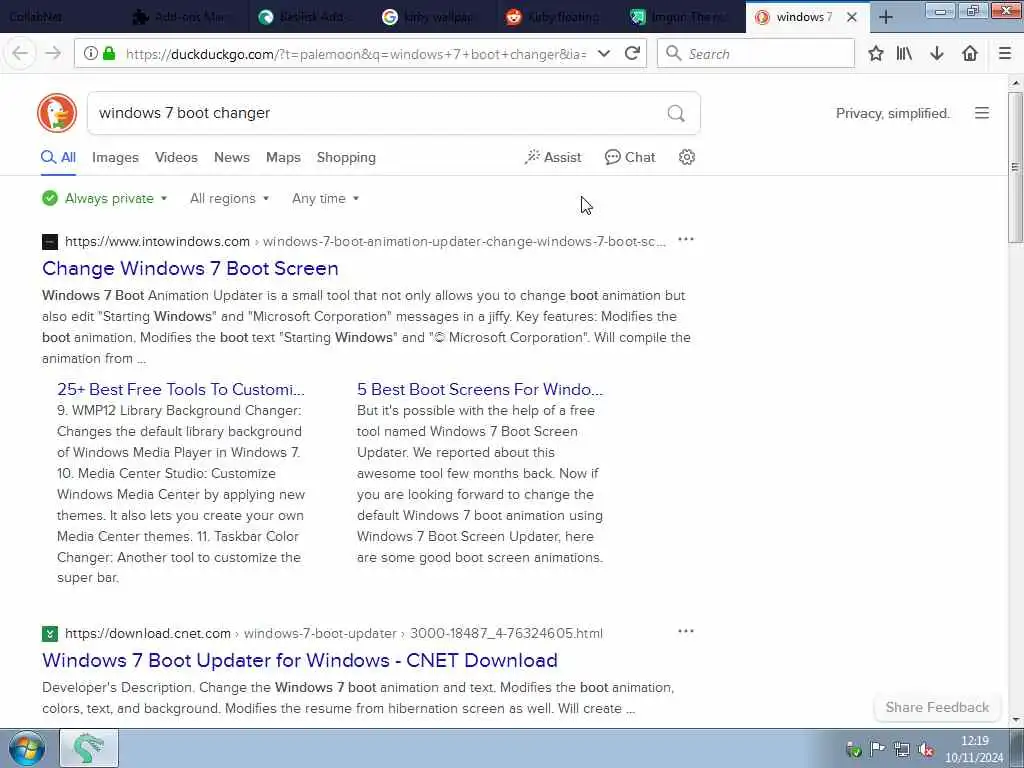Click the download.cnet.com favicon
The width and height of the screenshot is (1024, 768).
click(x=50, y=633)
